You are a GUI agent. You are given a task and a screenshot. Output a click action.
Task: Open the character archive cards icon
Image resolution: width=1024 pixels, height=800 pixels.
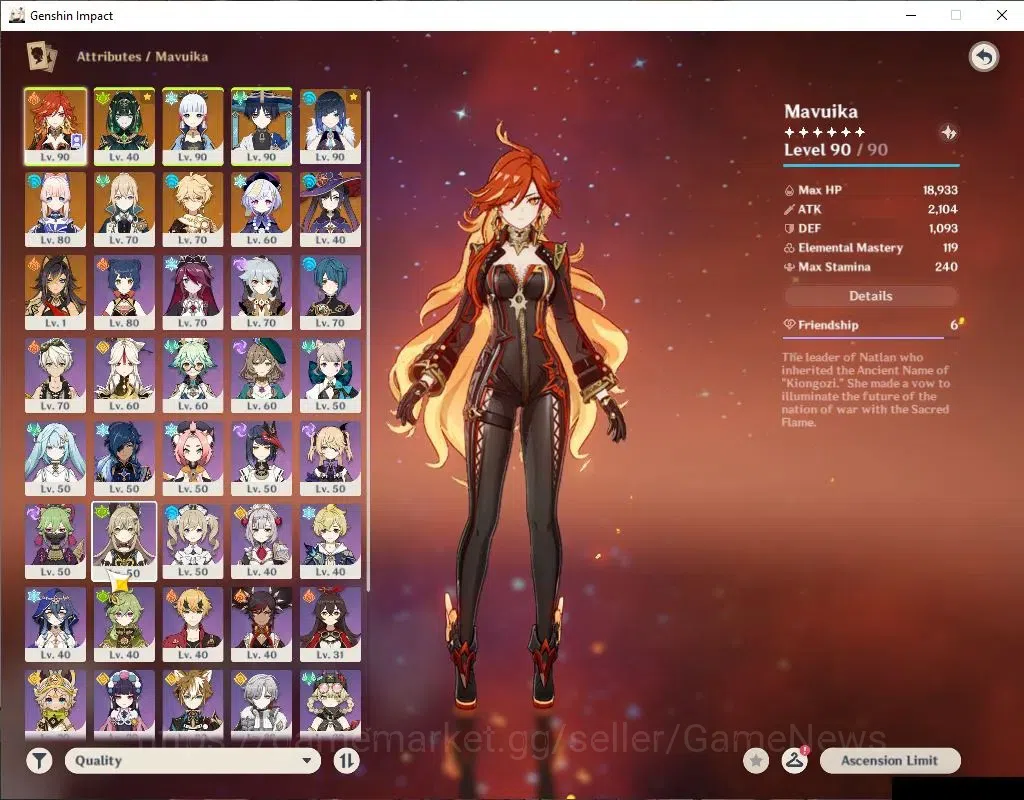pyautogui.click(x=42, y=56)
